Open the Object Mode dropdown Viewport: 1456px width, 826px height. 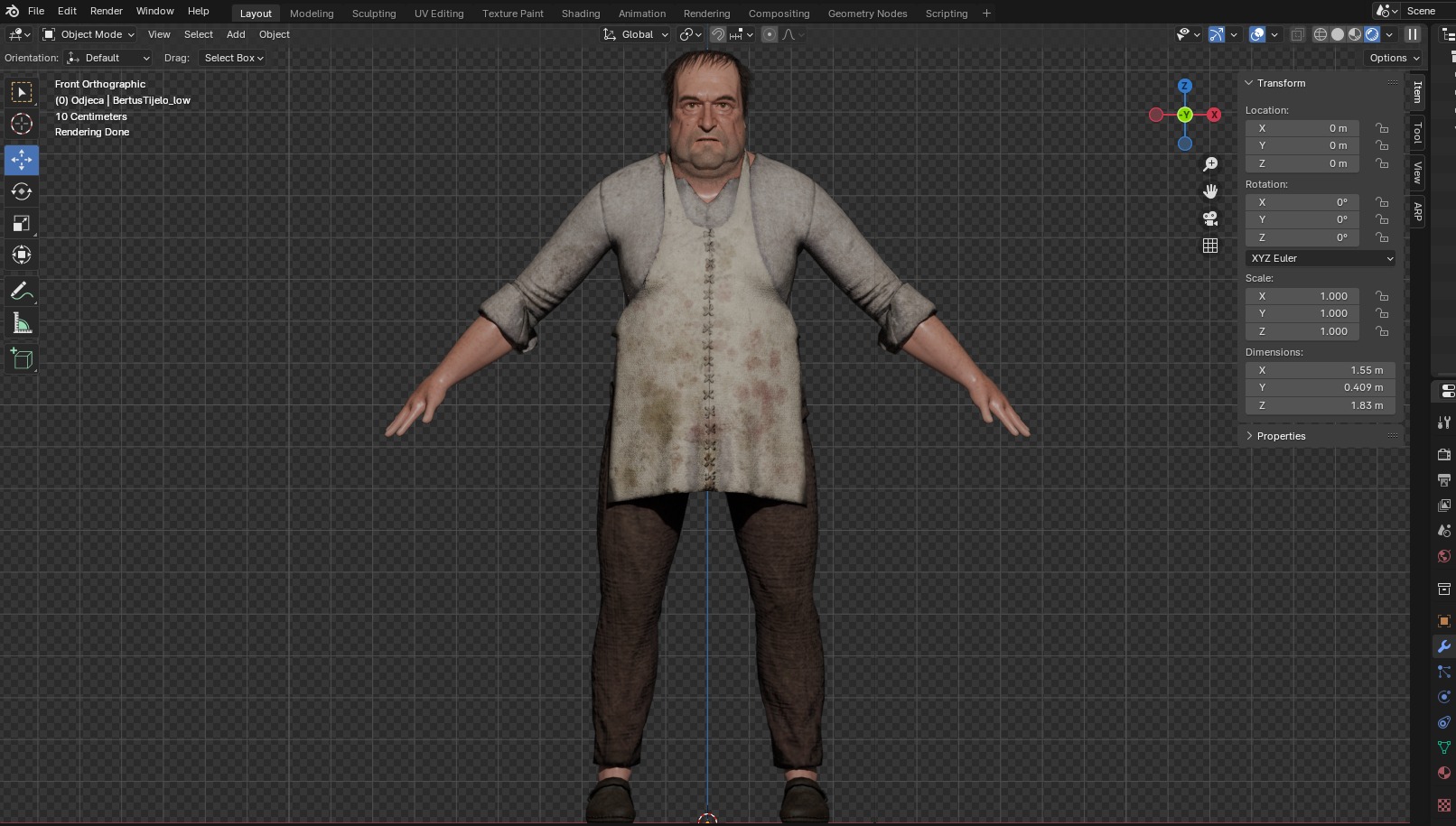(89, 34)
